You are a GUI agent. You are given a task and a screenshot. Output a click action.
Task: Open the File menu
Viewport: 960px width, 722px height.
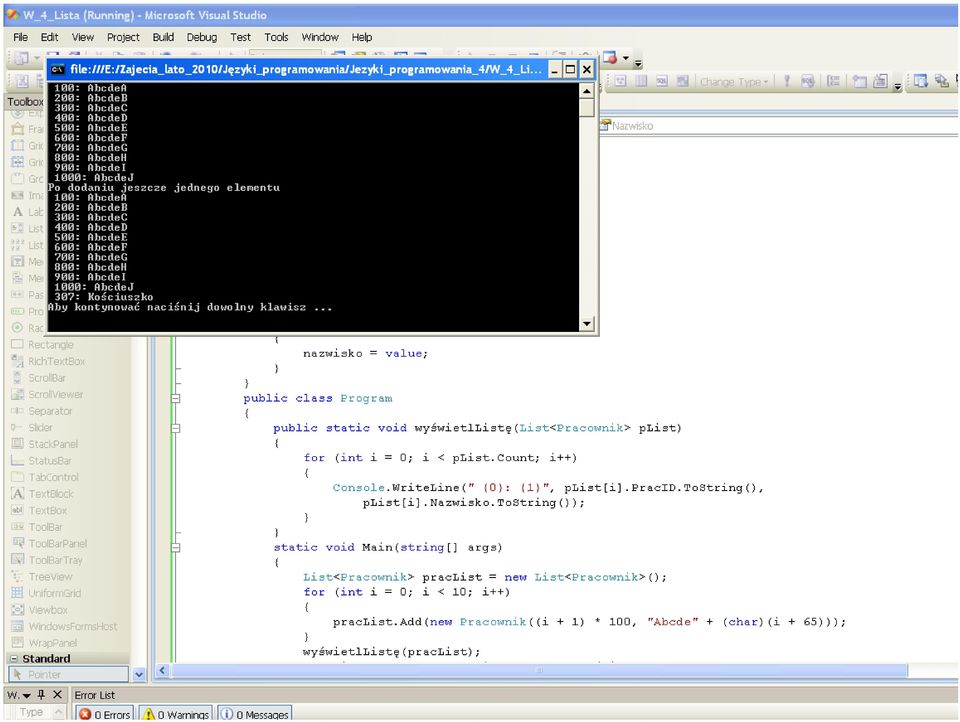(20, 37)
